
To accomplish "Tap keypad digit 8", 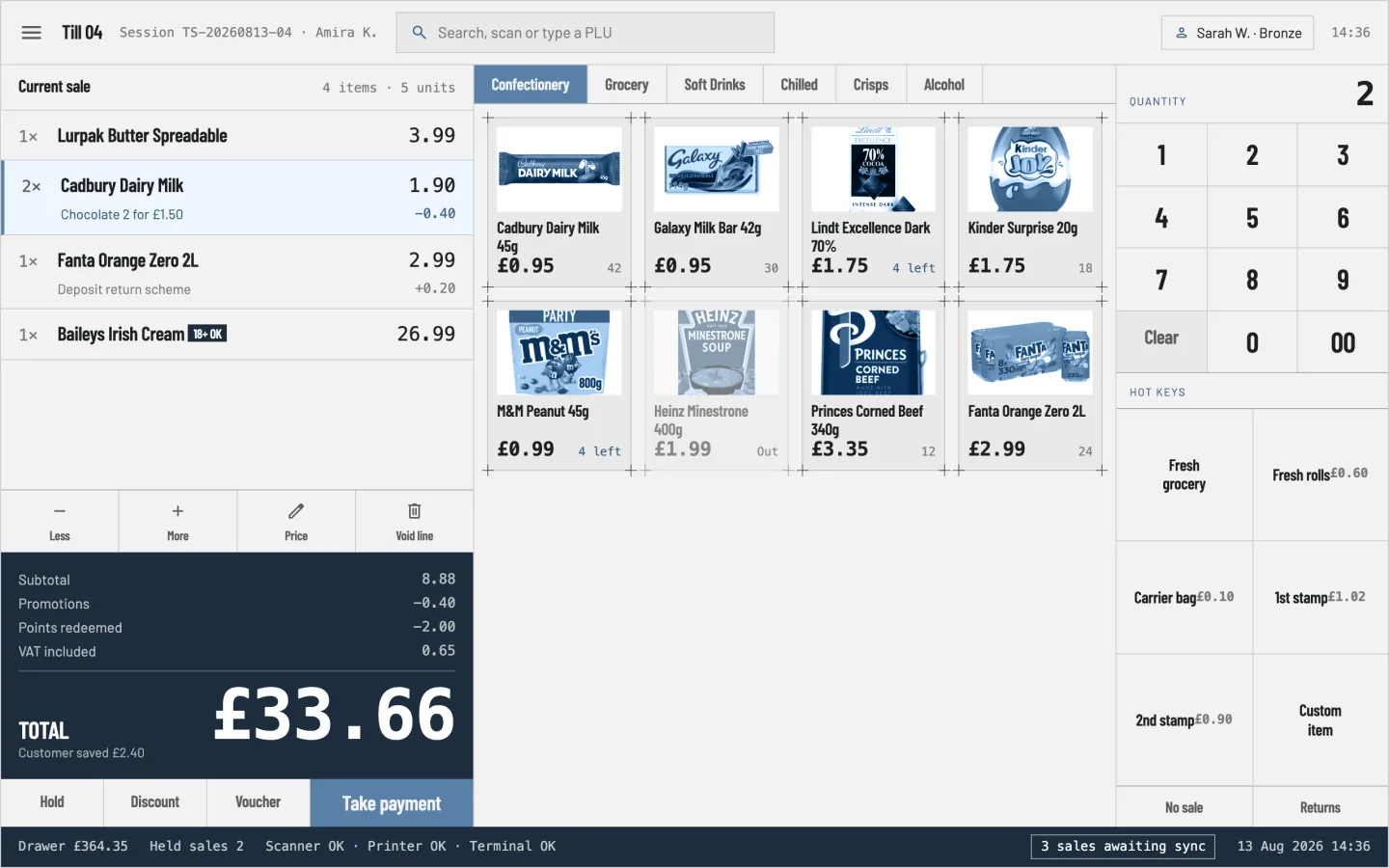I will point(1252,280).
